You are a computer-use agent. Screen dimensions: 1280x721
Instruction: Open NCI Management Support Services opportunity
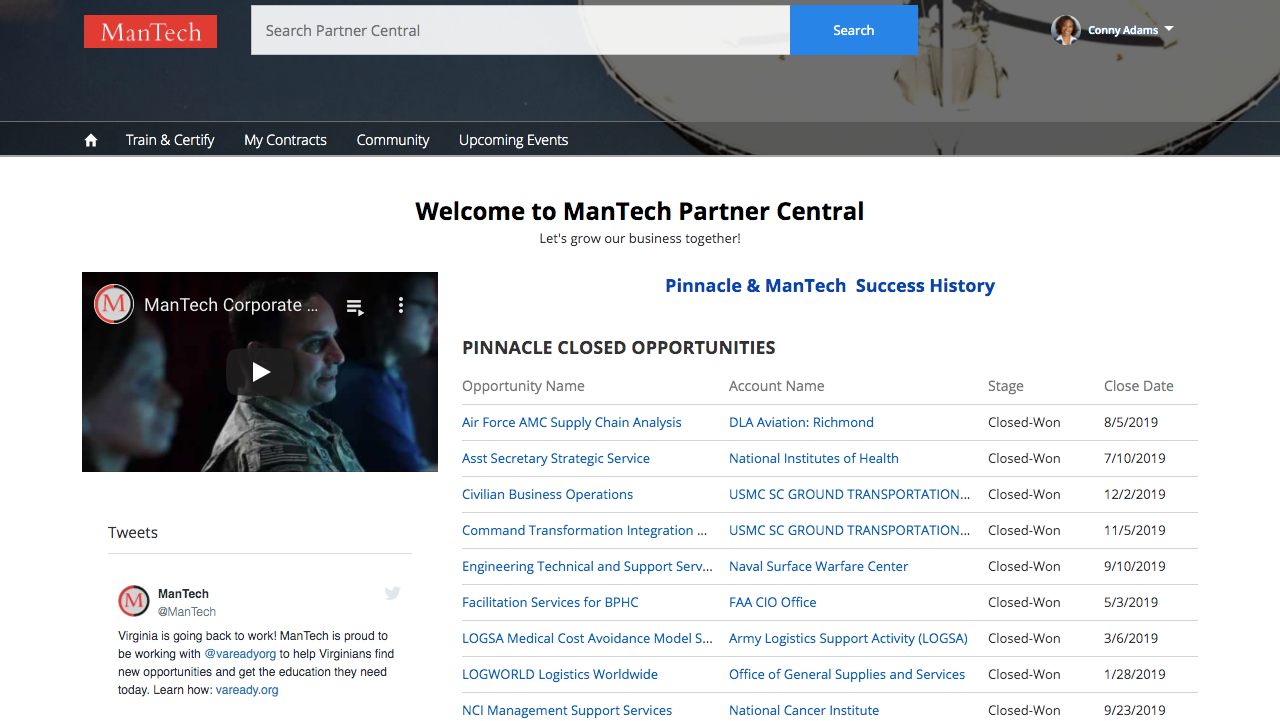pos(567,710)
